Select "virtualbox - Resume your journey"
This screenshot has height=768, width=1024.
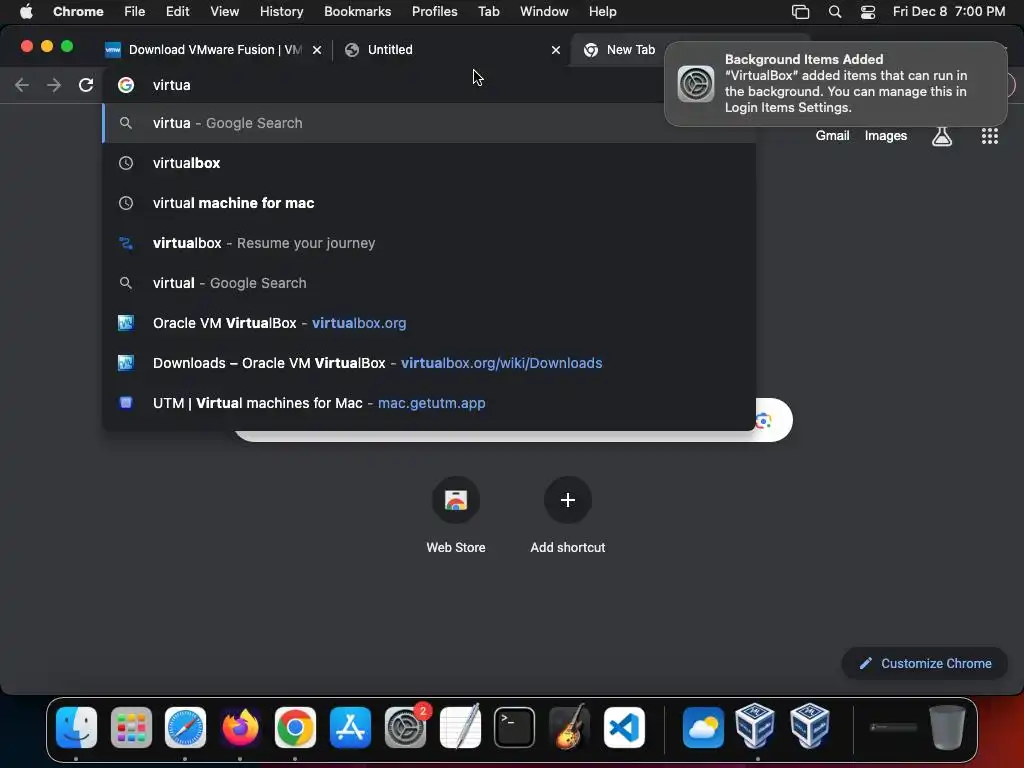click(x=429, y=243)
